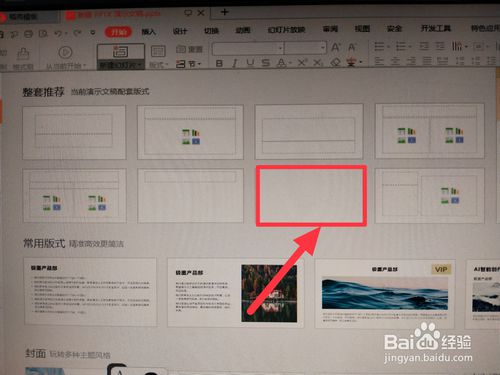Viewport: 500px width, 375px height.
Task: Choose the VIP ocean wave layout template
Action: (x=385, y=294)
